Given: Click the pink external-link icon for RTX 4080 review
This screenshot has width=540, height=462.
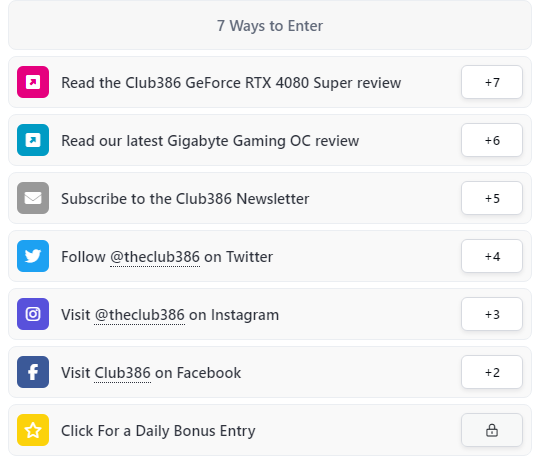Looking at the screenshot, I should click(x=33, y=82).
